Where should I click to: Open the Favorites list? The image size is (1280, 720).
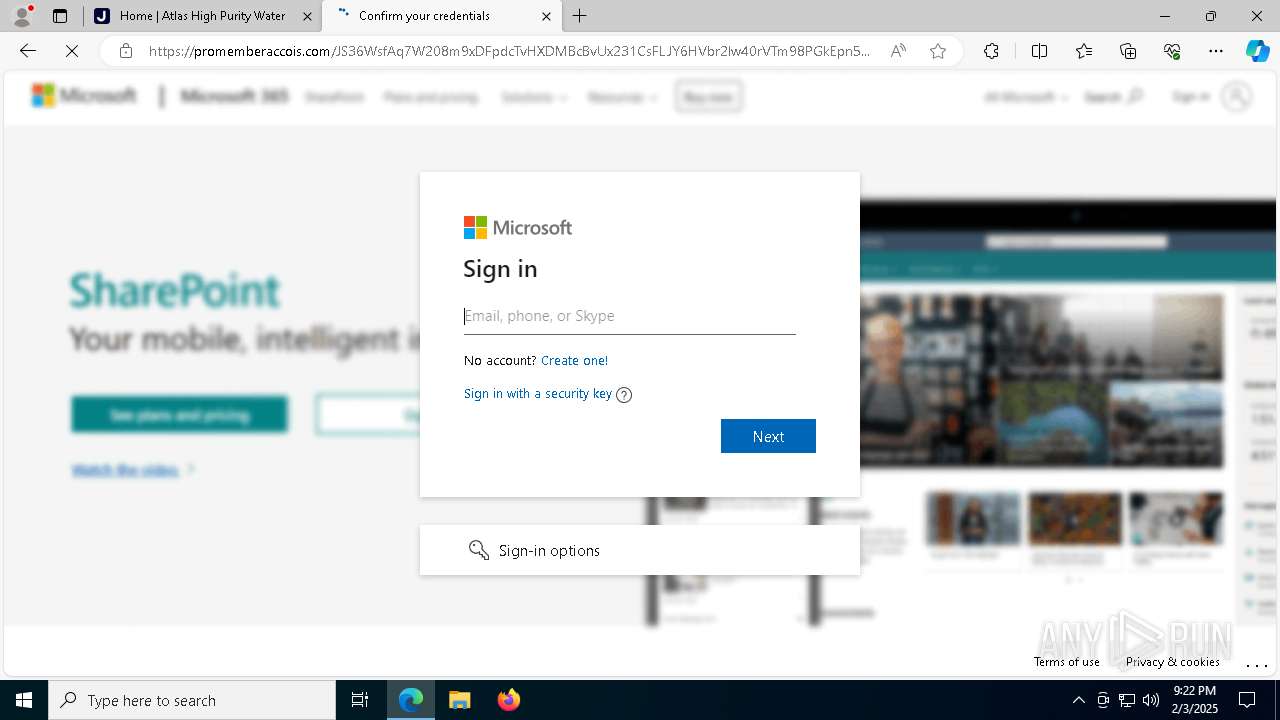1084,51
